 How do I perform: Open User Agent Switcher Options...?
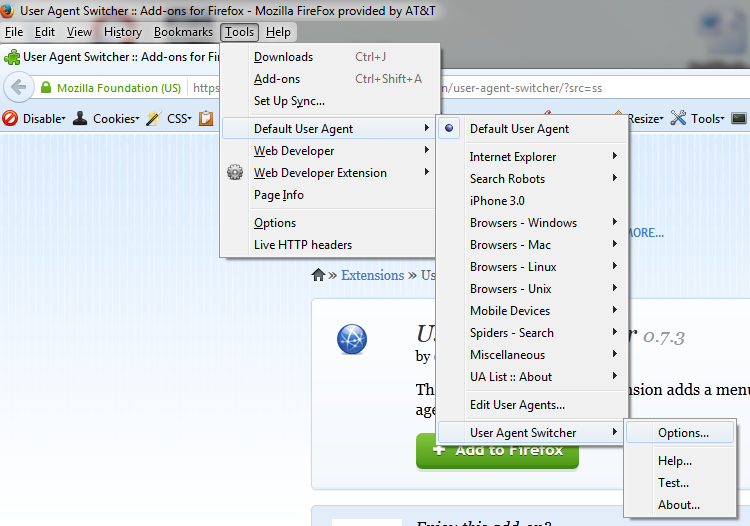click(680, 432)
